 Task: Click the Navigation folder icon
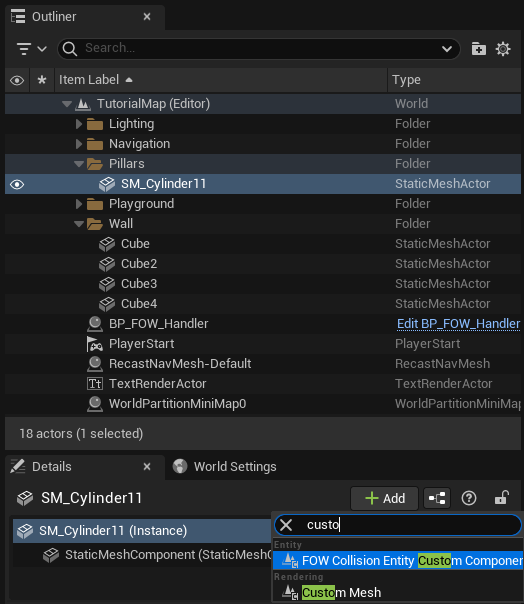click(x=95, y=144)
